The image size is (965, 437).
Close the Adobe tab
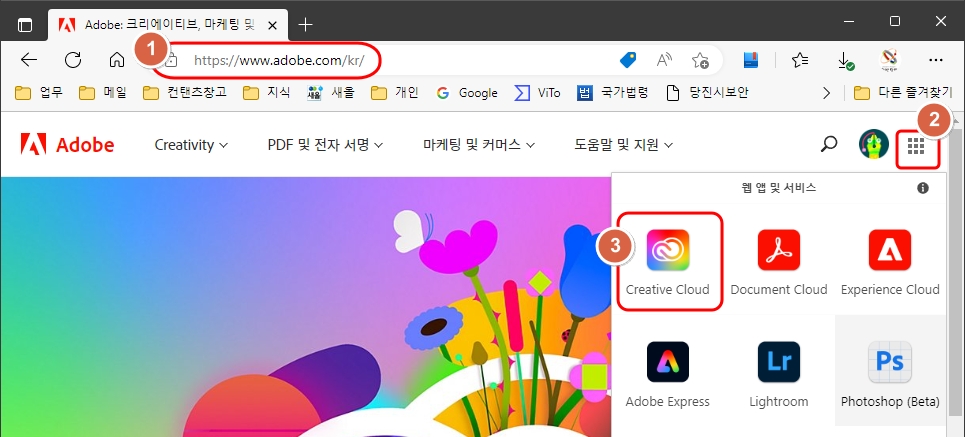click(x=274, y=25)
